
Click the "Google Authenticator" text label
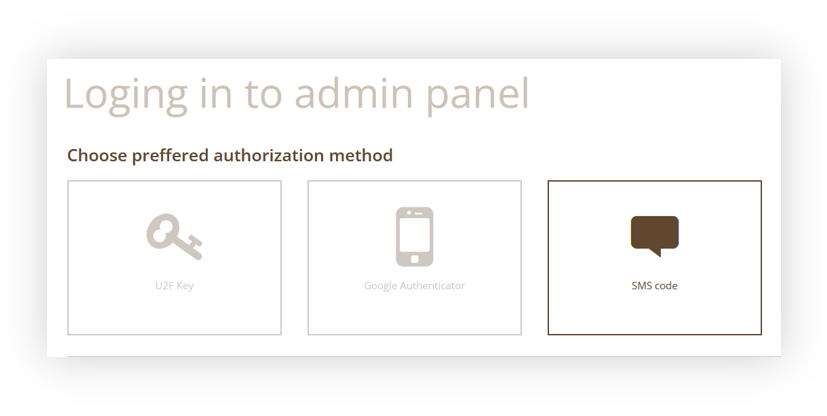pos(415,286)
